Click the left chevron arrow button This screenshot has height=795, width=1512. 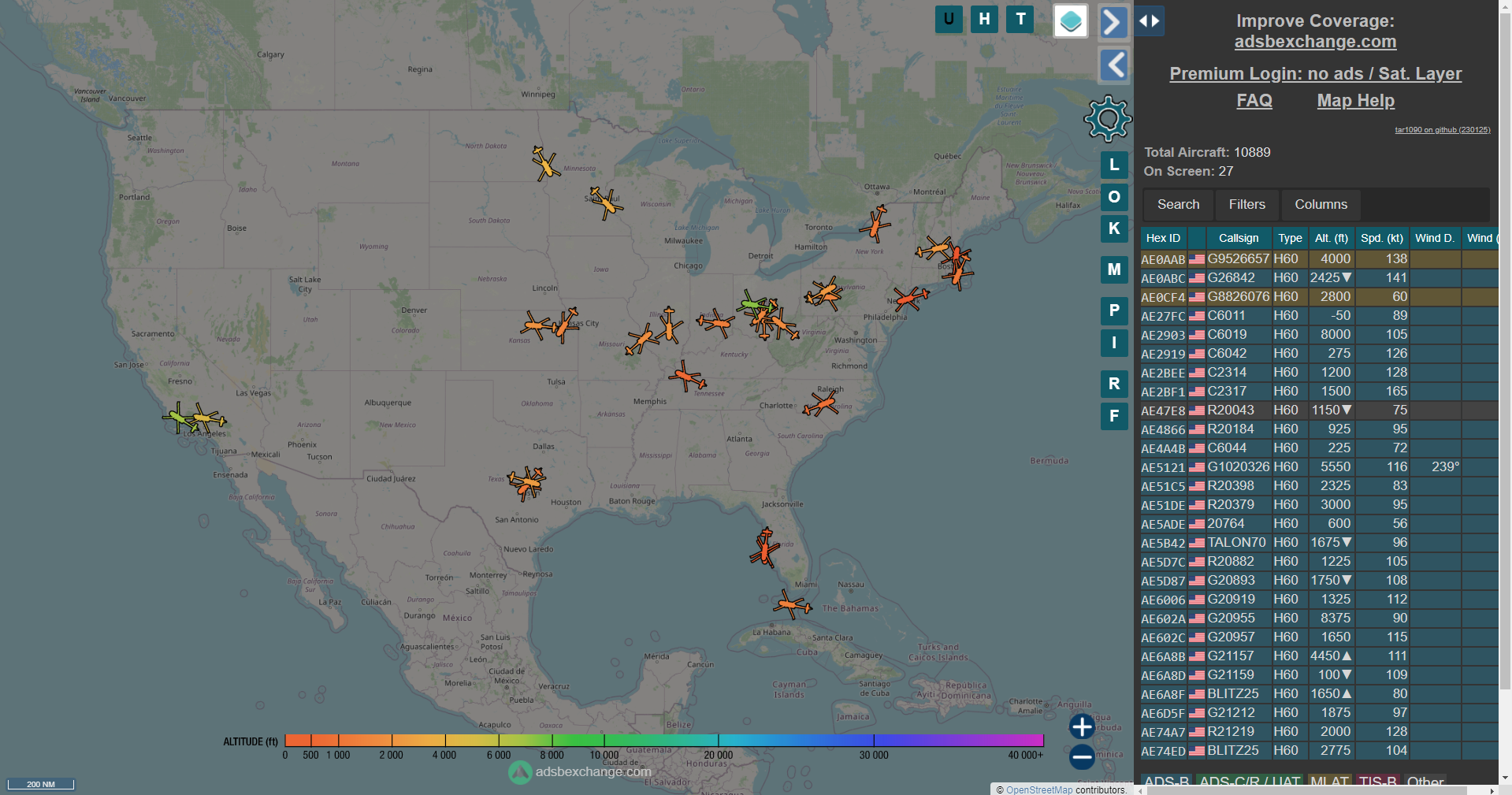coord(1113,65)
